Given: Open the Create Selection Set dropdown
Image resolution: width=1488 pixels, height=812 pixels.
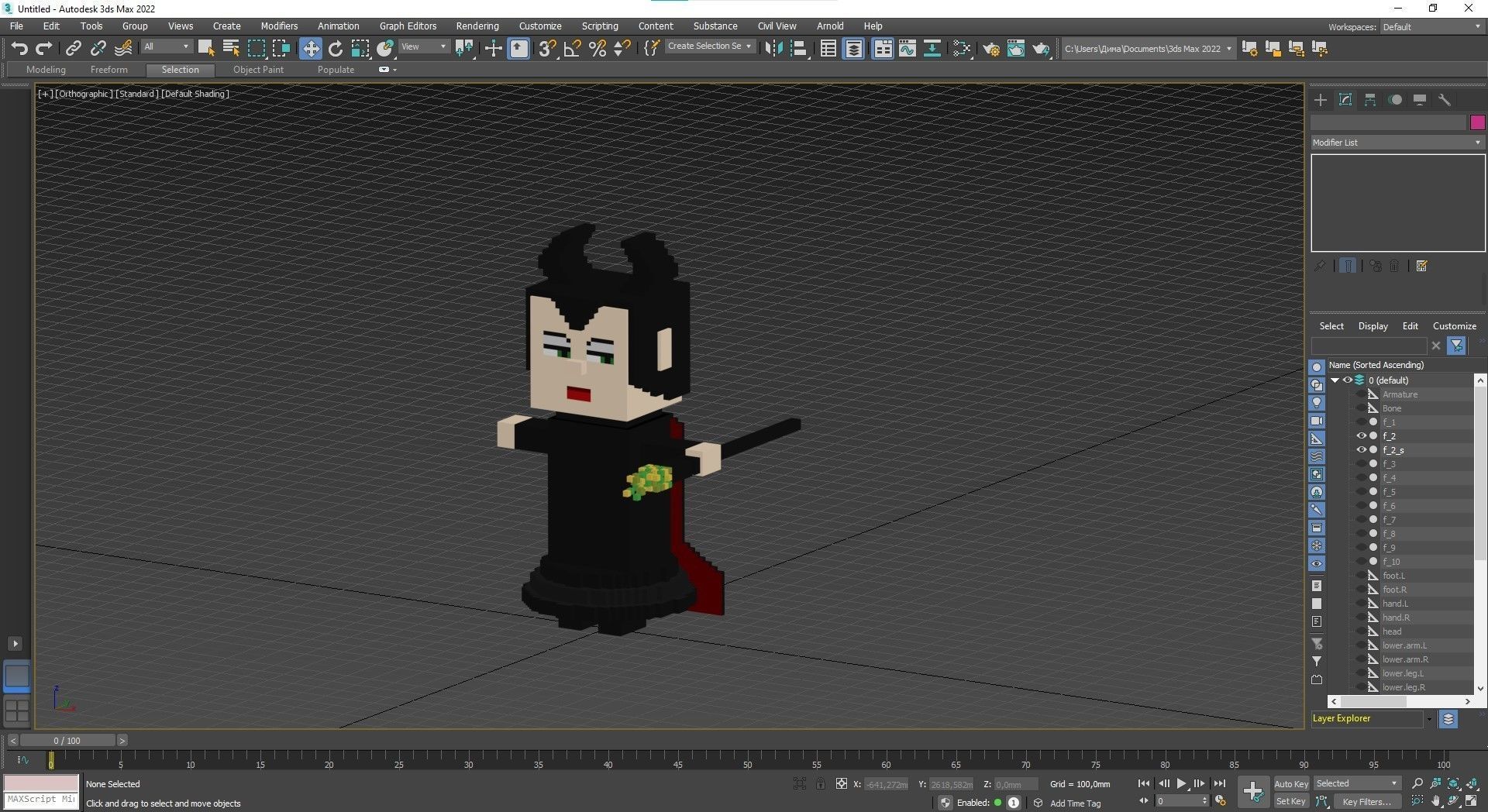Looking at the screenshot, I should point(709,46).
